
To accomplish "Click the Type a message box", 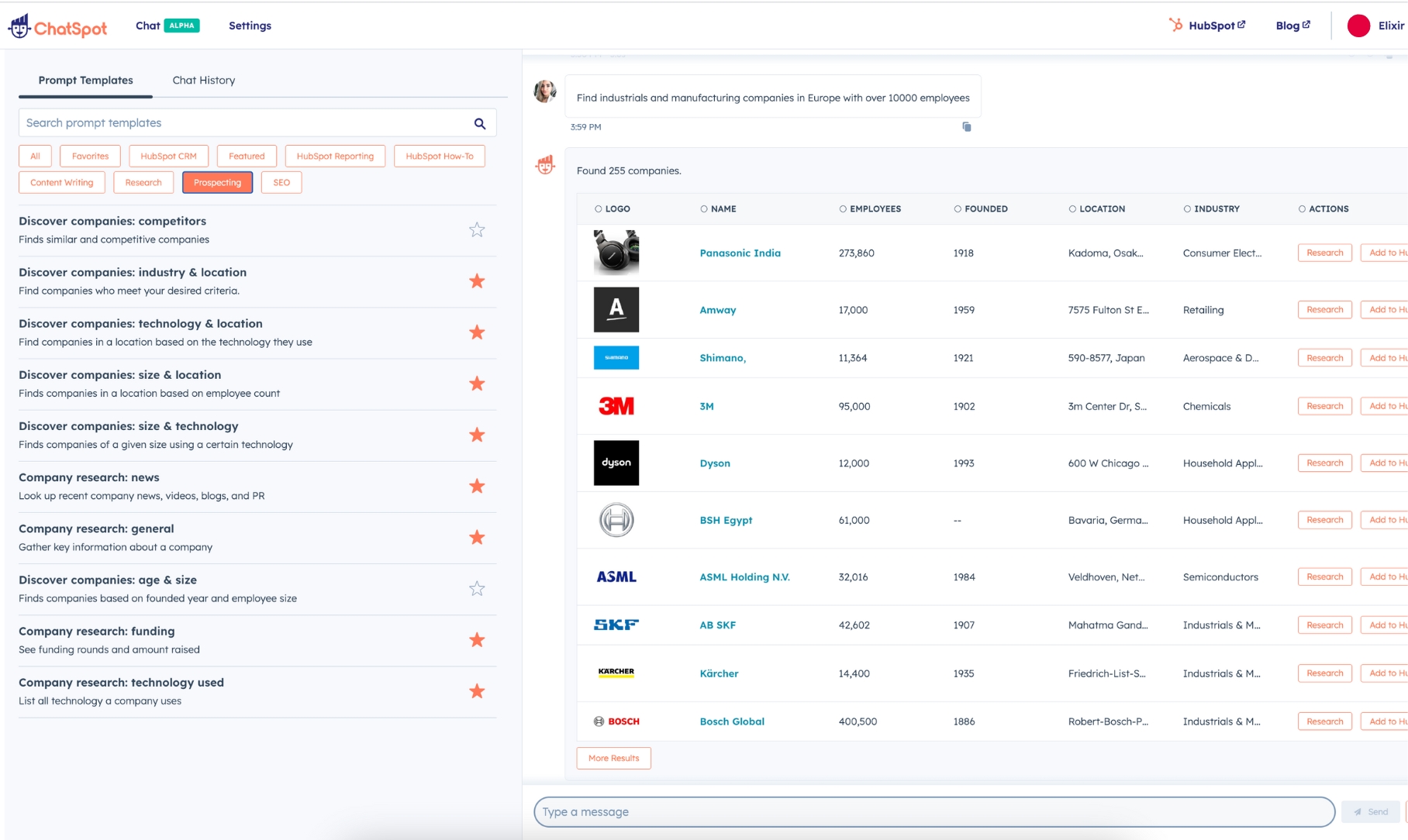I will click(934, 812).
